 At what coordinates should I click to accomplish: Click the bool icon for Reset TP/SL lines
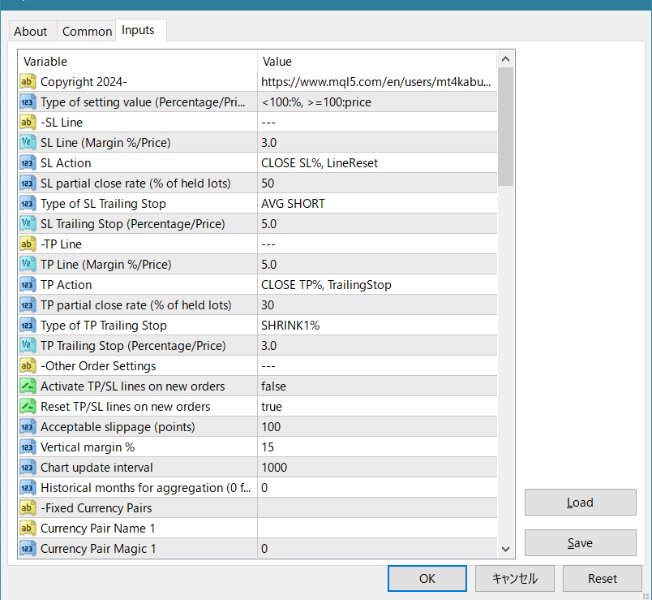27,407
